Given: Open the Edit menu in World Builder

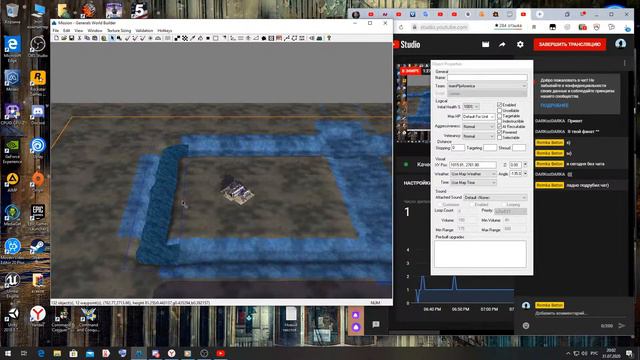Looking at the screenshot, I should click(x=67, y=31).
